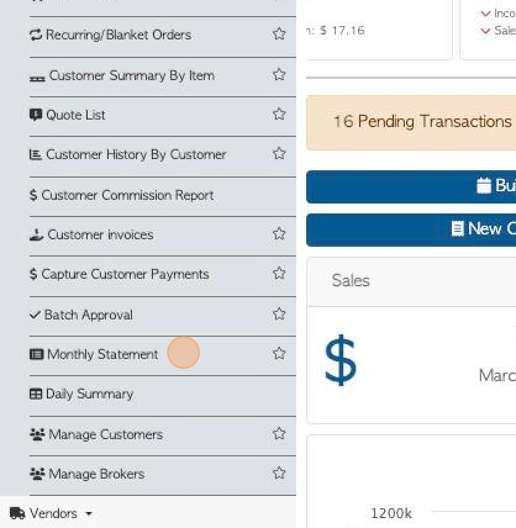Click the Recurring/Blanket Orders refresh icon
Viewport: 516px width, 528px height.
click(36, 35)
